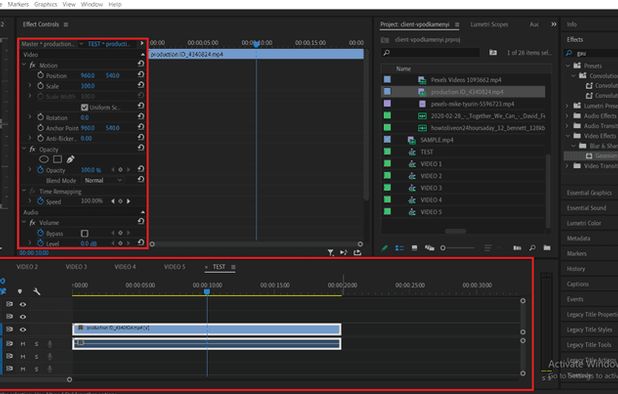Open the Essential Sound panel
This screenshot has height=394, width=618.
(x=586, y=208)
